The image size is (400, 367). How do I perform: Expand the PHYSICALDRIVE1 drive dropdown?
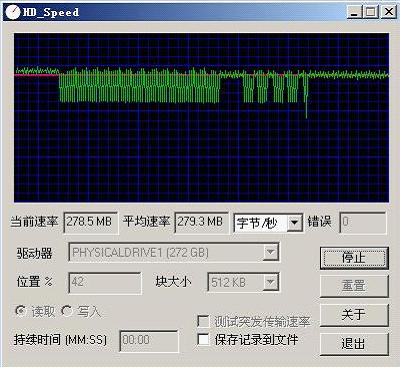click(x=270, y=252)
